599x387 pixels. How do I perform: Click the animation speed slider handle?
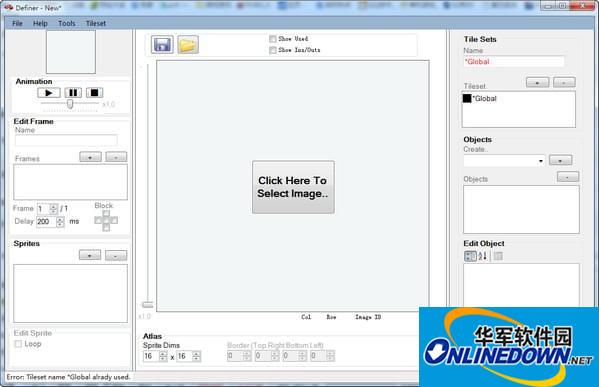(x=70, y=104)
